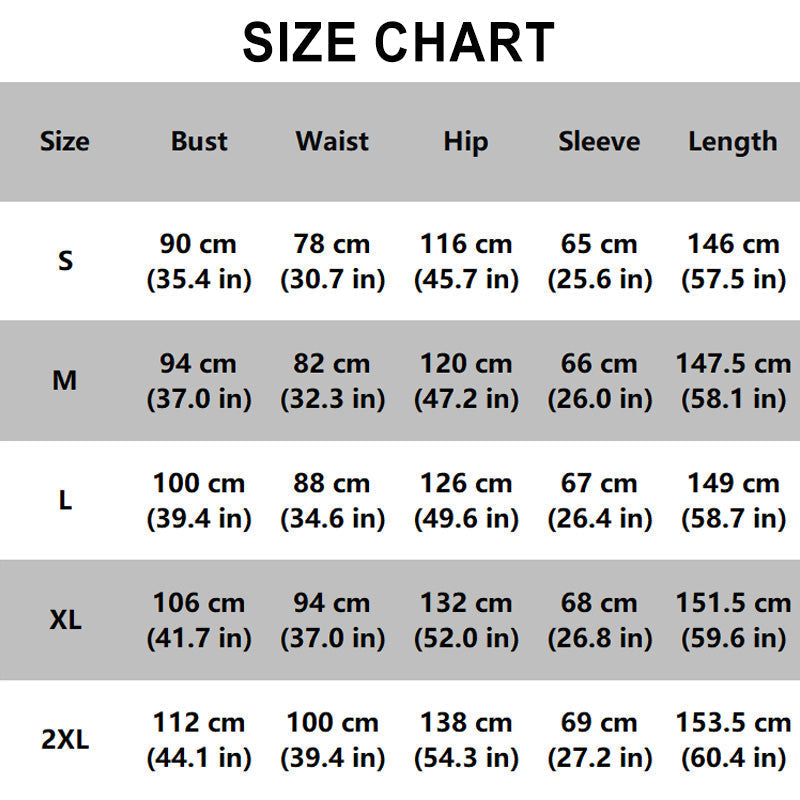Select the Size column header
Image resolution: width=800 pixels, height=800 pixels.
tap(65, 142)
